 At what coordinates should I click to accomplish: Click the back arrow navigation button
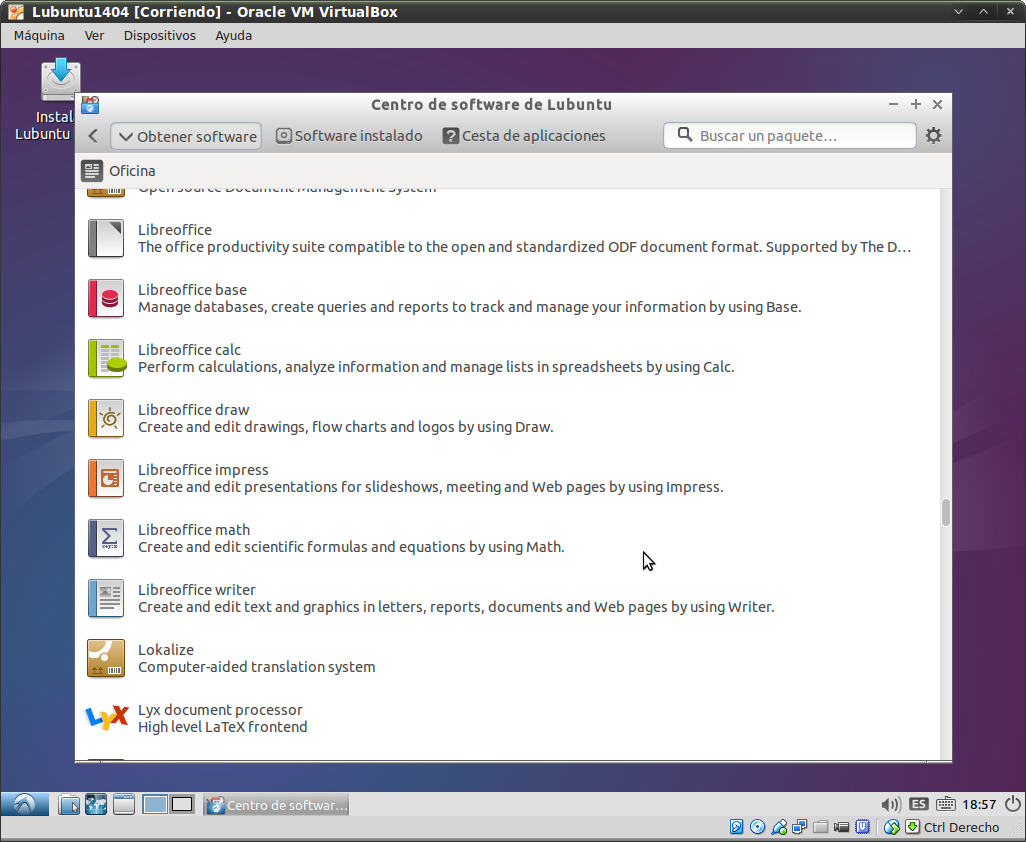coord(93,136)
